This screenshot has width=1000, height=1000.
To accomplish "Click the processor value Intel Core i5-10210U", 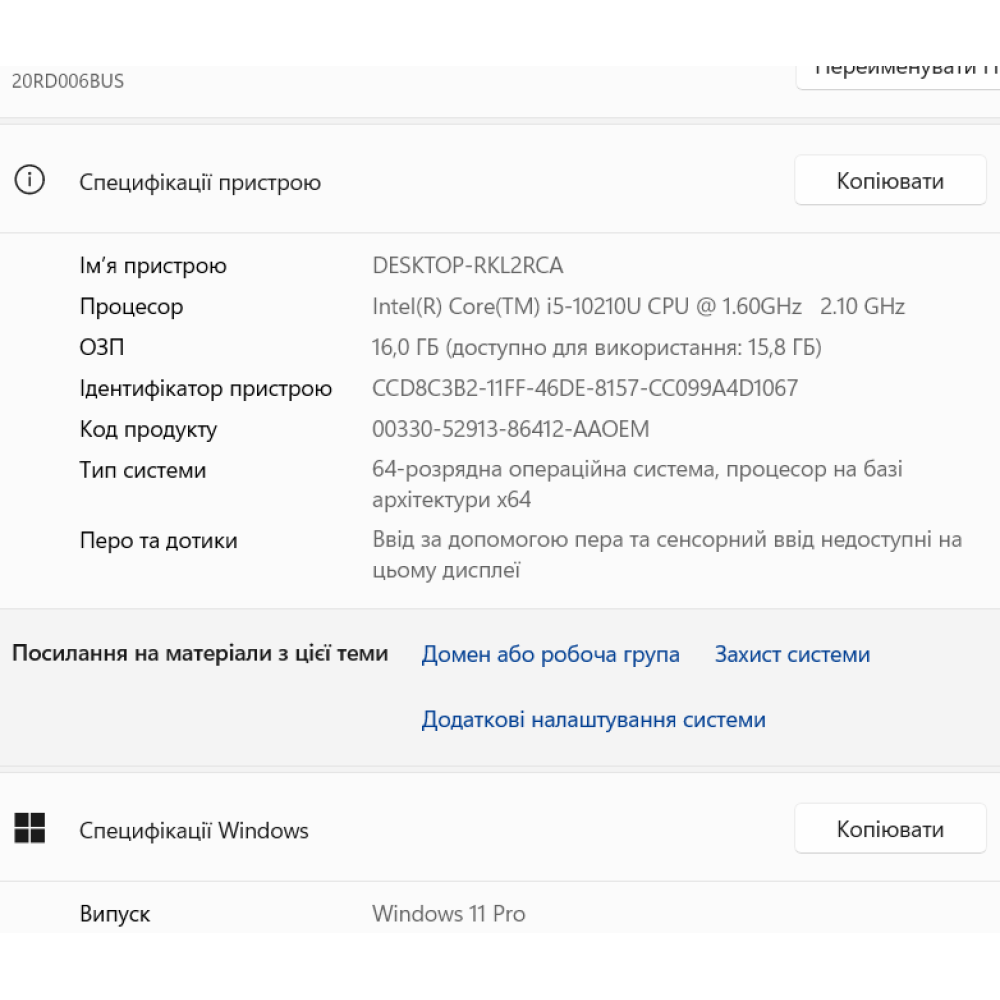I will [638, 307].
